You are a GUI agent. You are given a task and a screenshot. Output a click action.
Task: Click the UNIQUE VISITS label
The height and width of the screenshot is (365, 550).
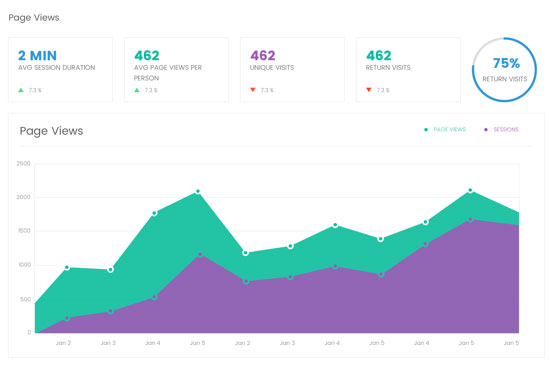coord(272,67)
